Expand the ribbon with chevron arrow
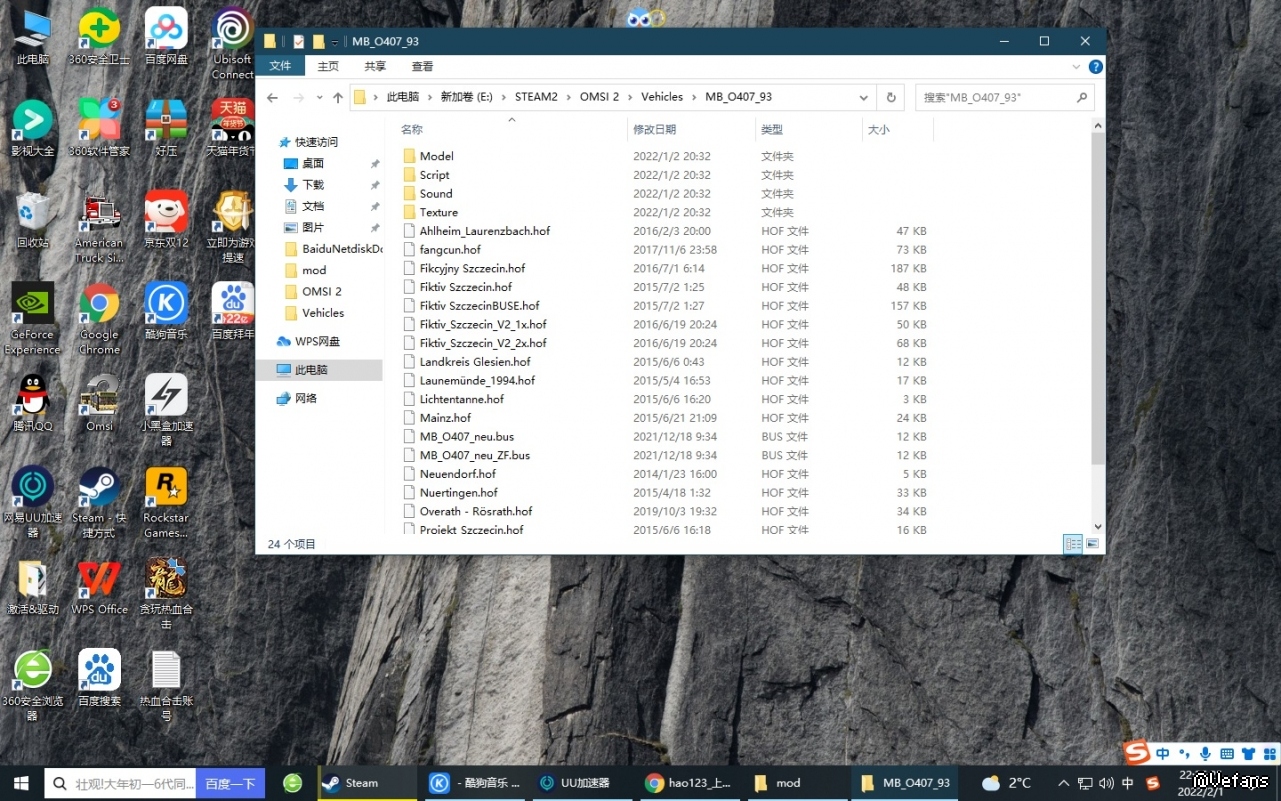 click(1076, 67)
